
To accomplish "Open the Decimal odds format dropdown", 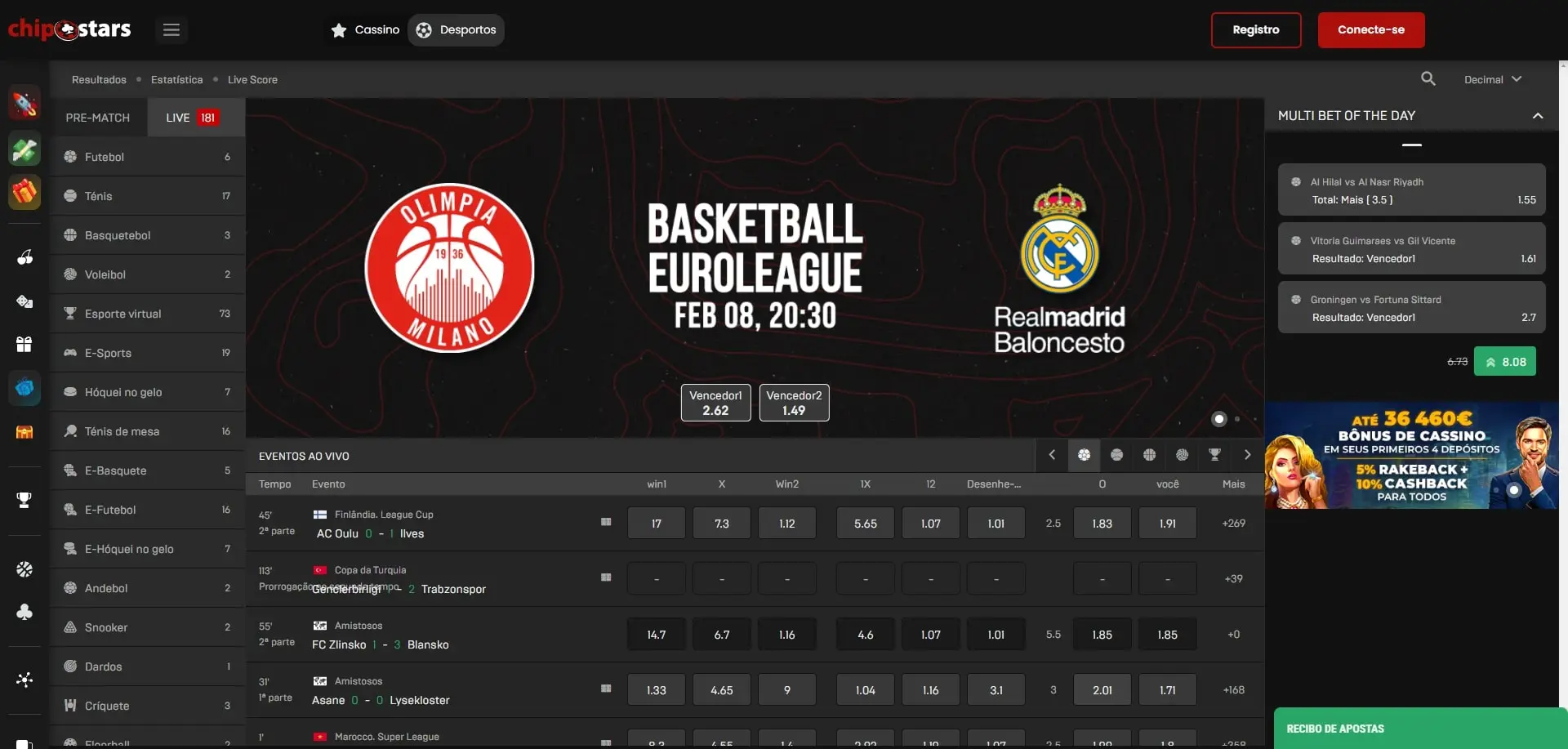I will point(1492,79).
